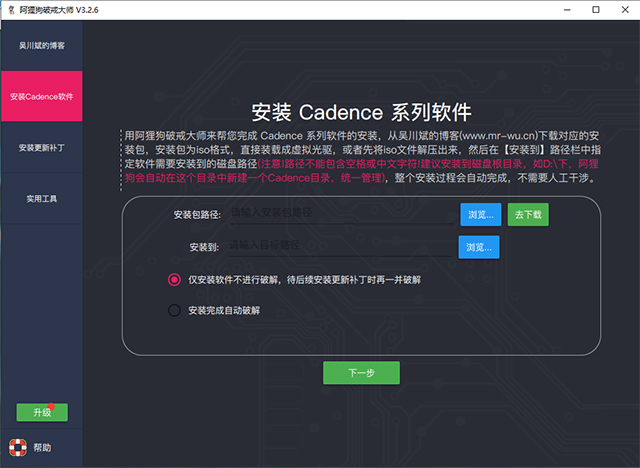Close the 阿狸狗破戒大师 window
640x468 pixels.
pyautogui.click(x=616, y=11)
